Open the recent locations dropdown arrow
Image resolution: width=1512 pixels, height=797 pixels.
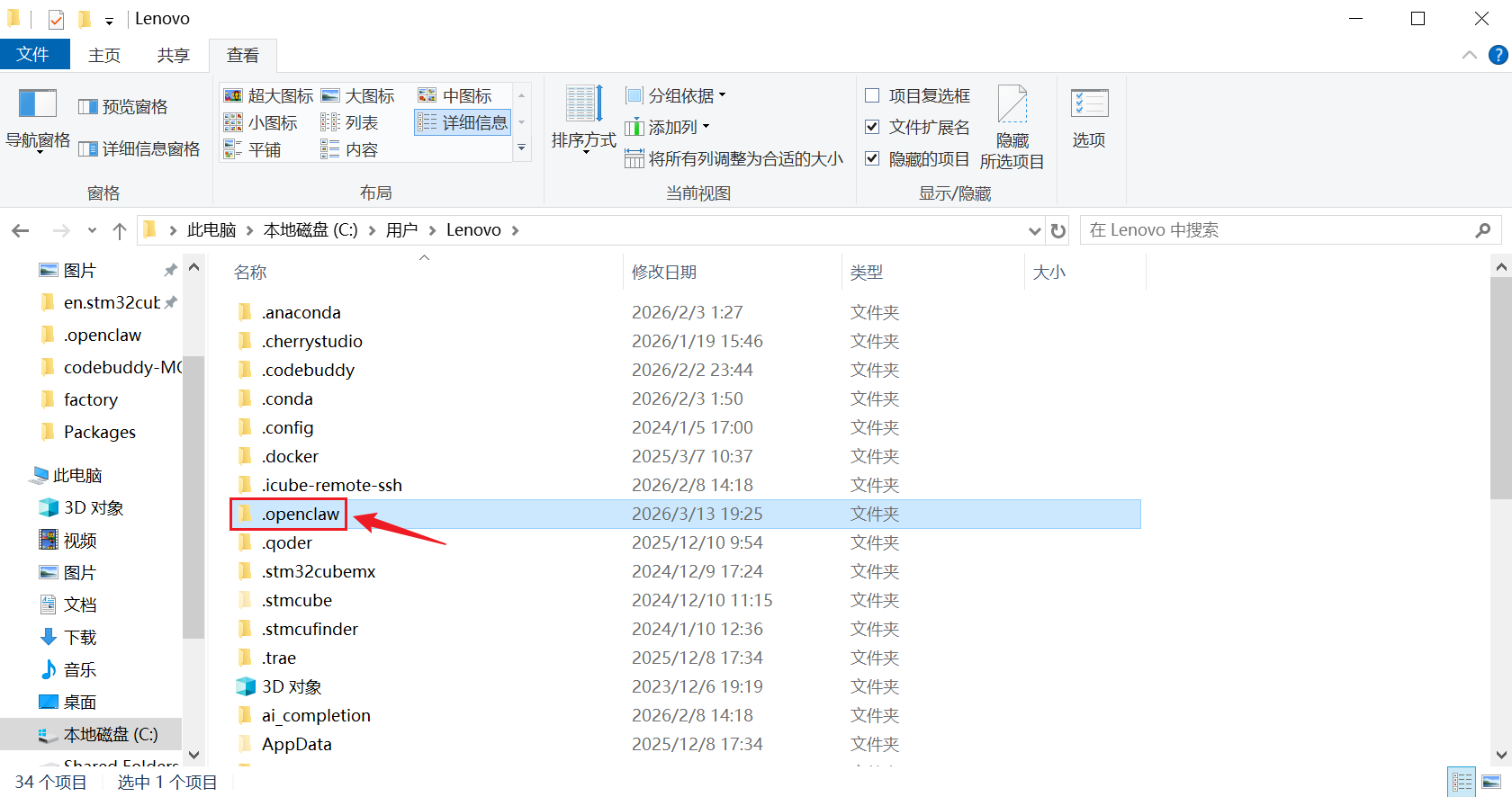pos(92,231)
